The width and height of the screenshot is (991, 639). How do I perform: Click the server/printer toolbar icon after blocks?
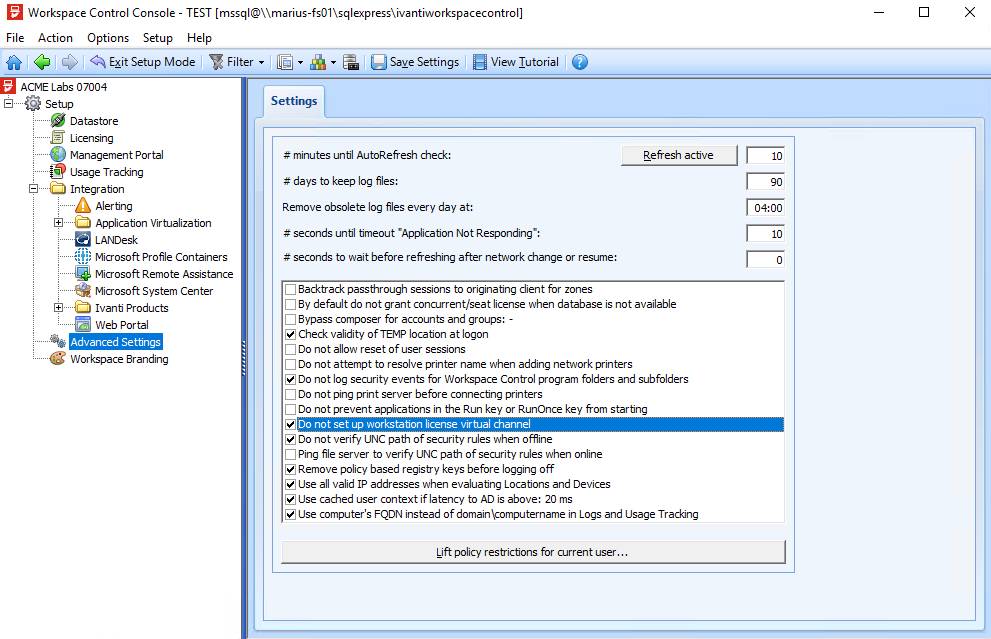[x=351, y=62]
